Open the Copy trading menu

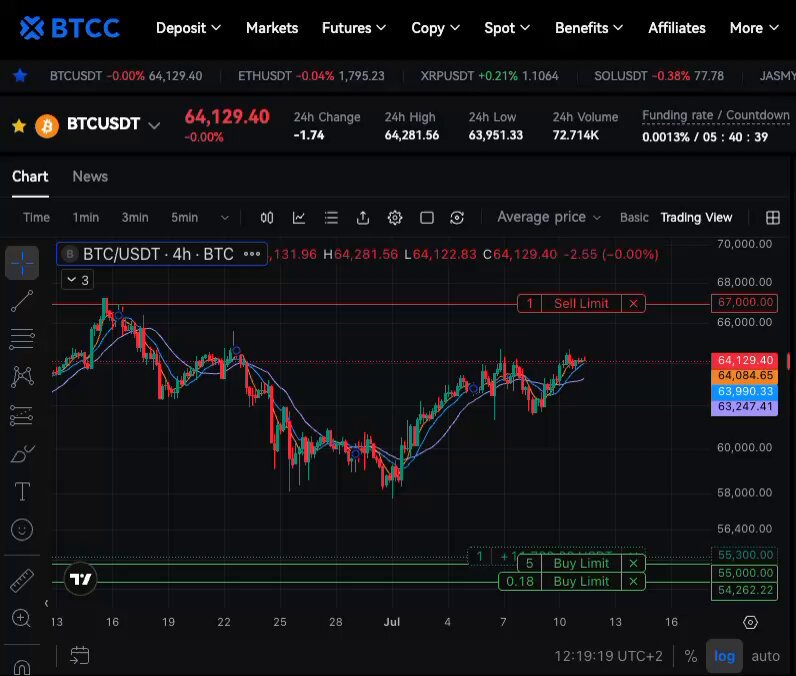coord(436,28)
